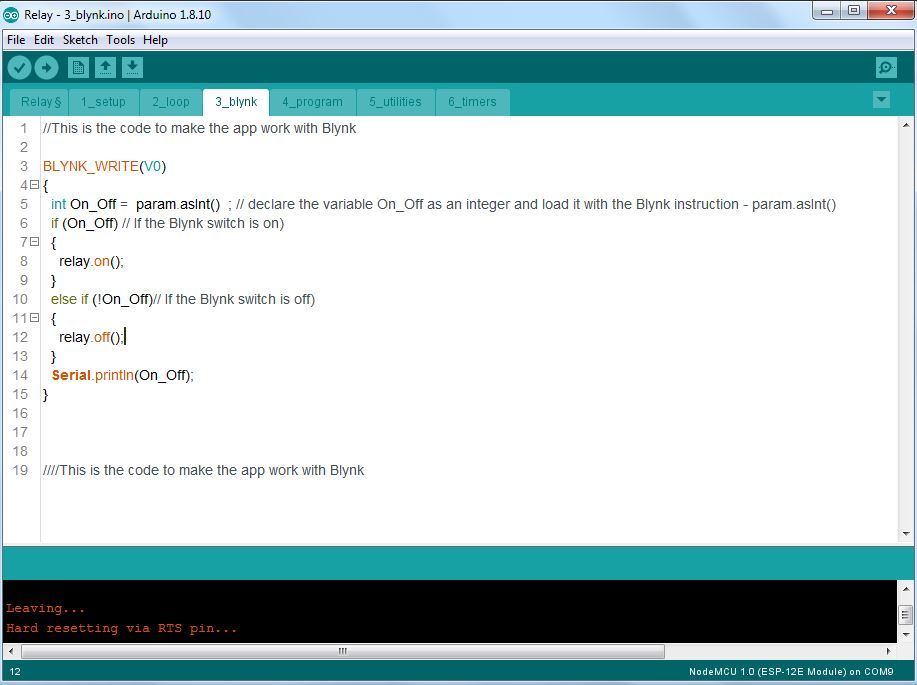917x685 pixels.
Task: Switch to the Relay§ tab
Action: click(40, 102)
